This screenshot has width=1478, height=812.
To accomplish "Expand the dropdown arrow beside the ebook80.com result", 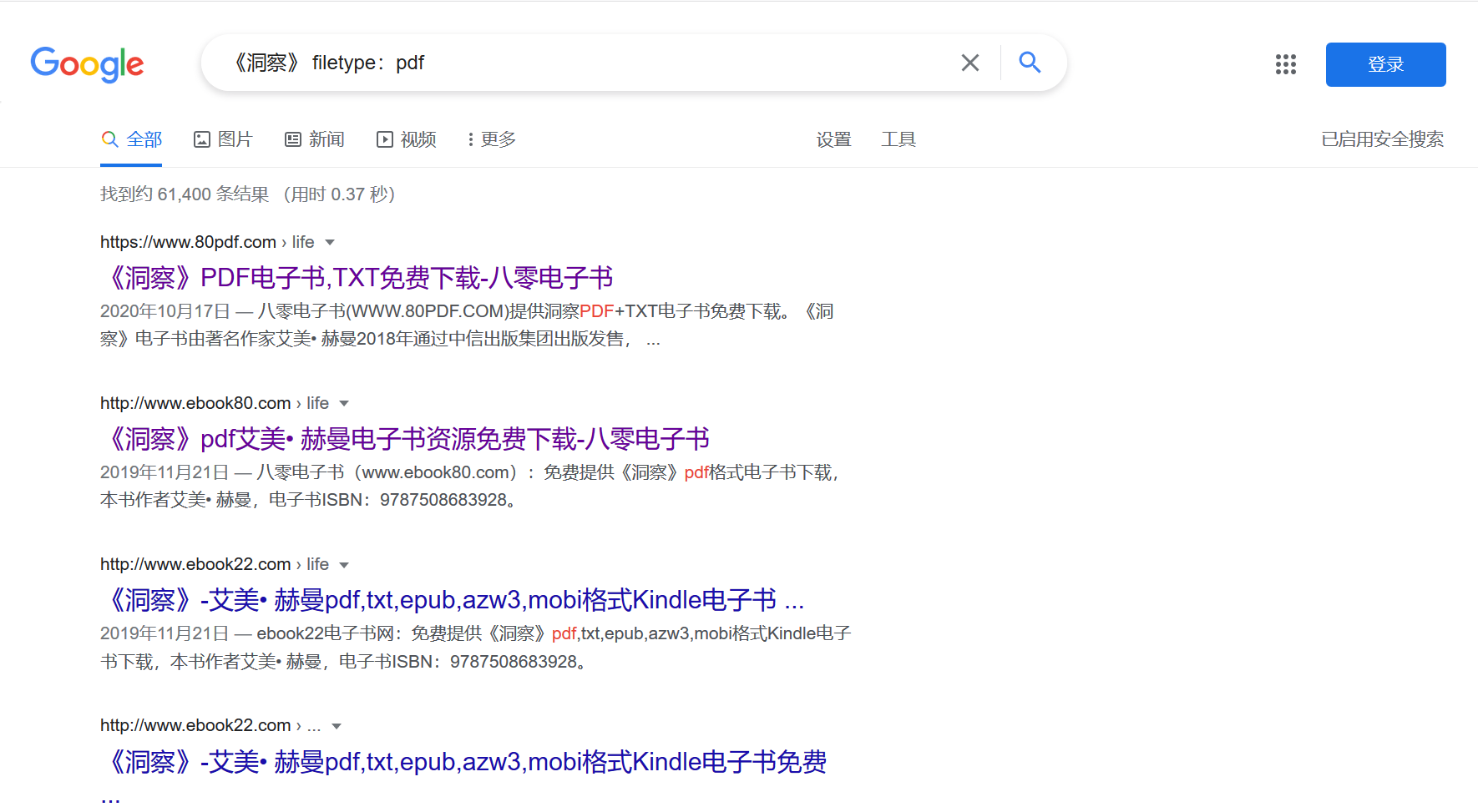I will click(x=346, y=402).
